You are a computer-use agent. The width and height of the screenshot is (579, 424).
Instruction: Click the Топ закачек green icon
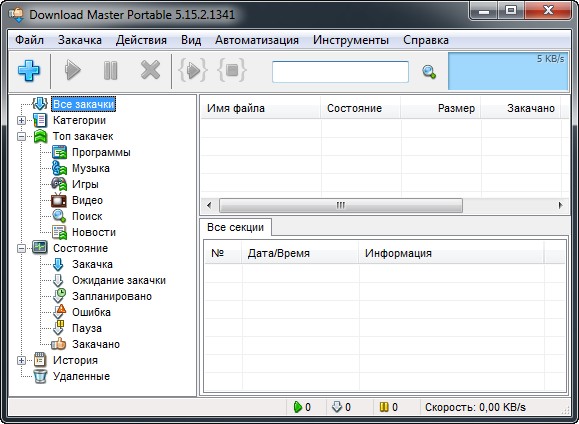click(x=40, y=136)
